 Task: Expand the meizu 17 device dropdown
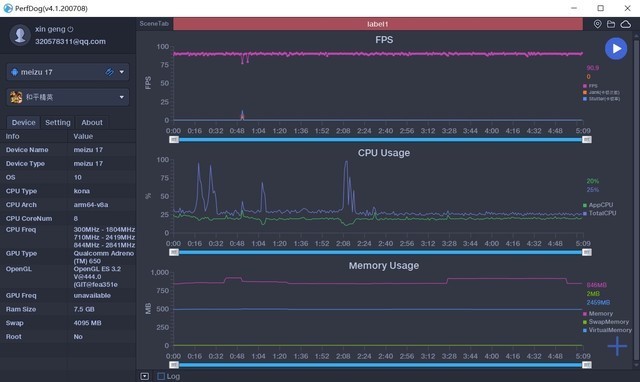[x=122, y=72]
